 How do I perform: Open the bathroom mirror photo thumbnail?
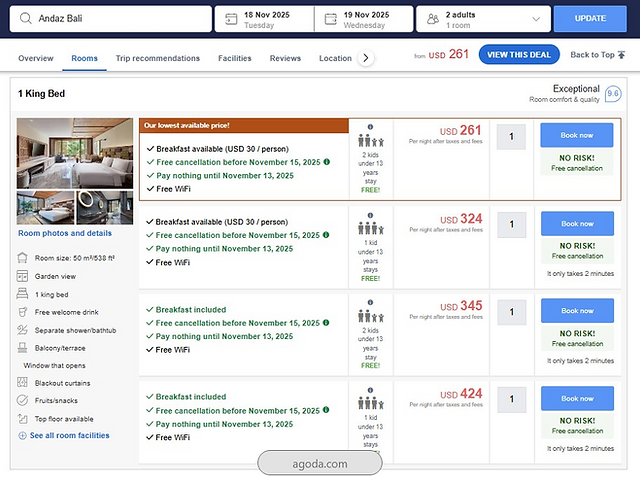point(105,207)
